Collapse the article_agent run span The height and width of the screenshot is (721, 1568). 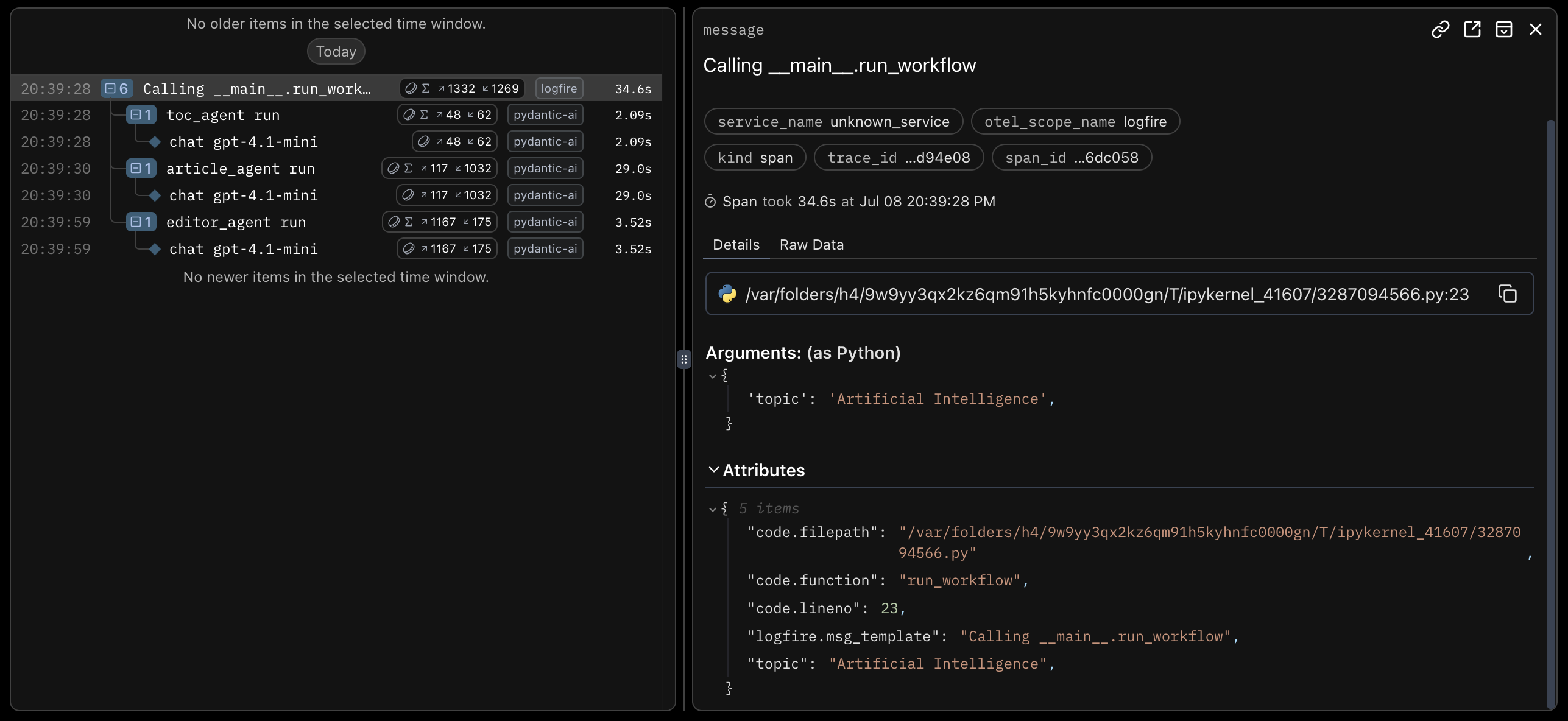coord(141,169)
